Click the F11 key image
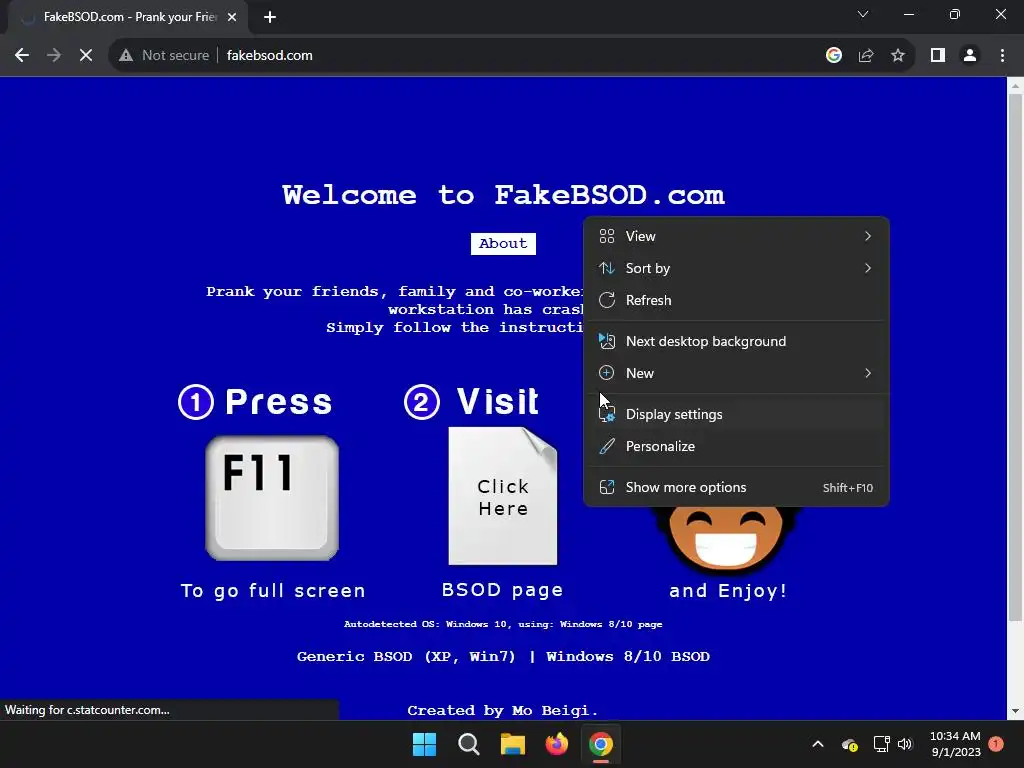This screenshot has width=1024, height=768. (x=272, y=498)
